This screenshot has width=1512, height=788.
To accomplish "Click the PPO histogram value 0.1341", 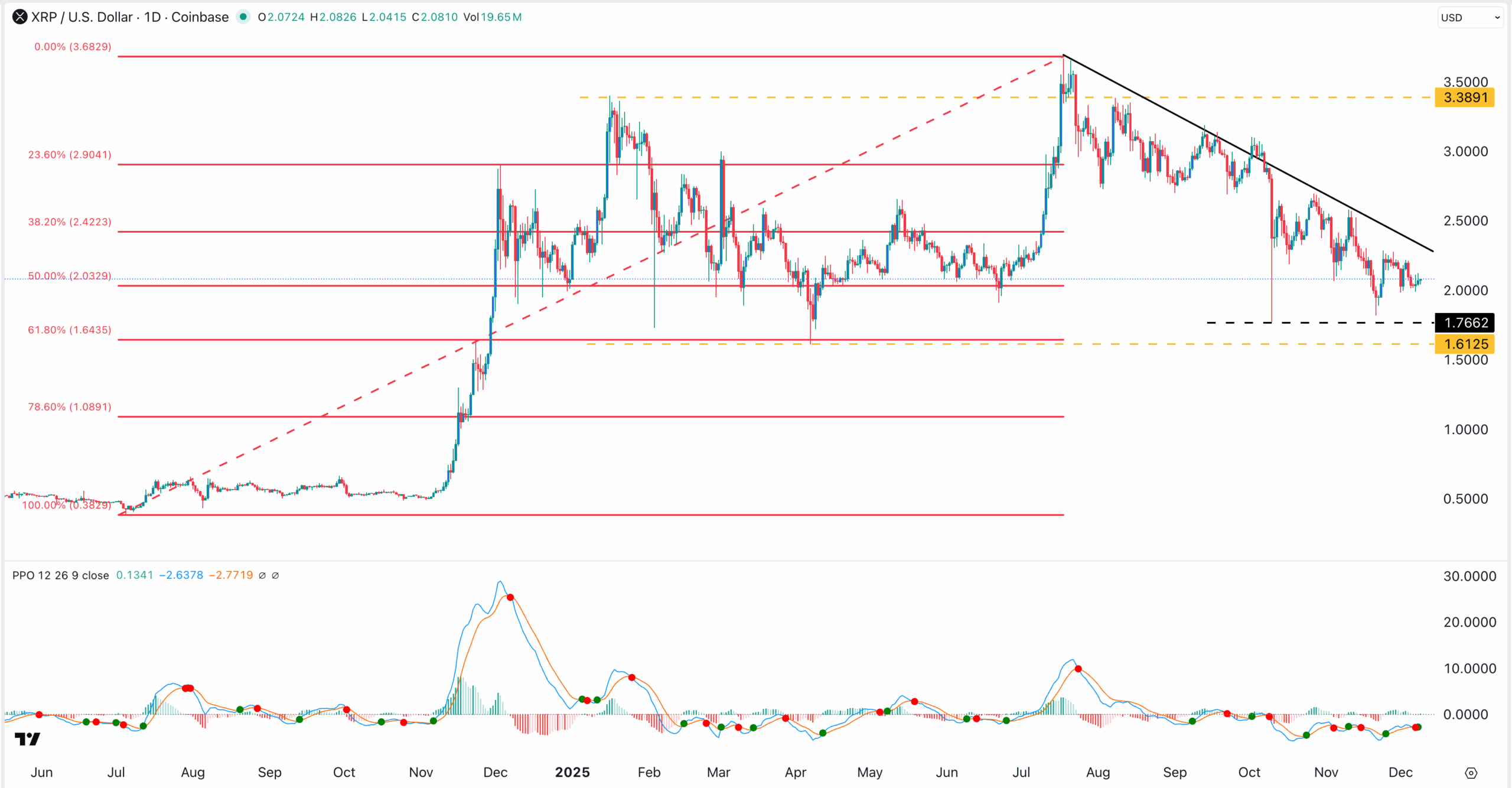I will [x=135, y=575].
